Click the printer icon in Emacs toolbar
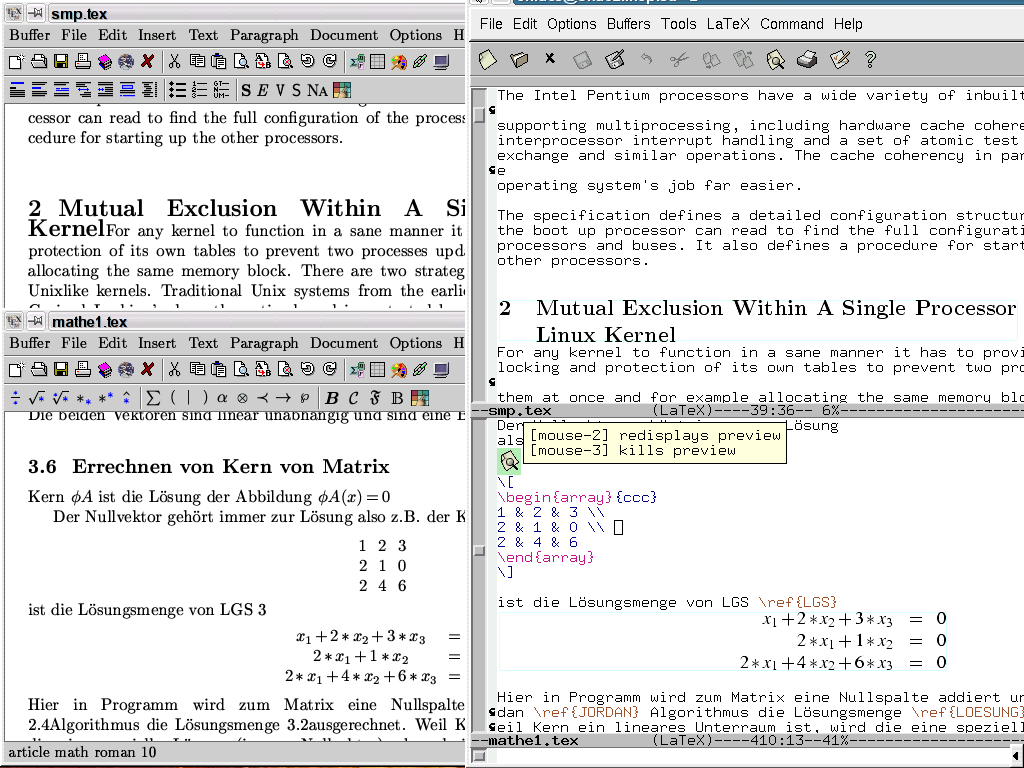Image resolution: width=1024 pixels, height=768 pixels. 808,60
